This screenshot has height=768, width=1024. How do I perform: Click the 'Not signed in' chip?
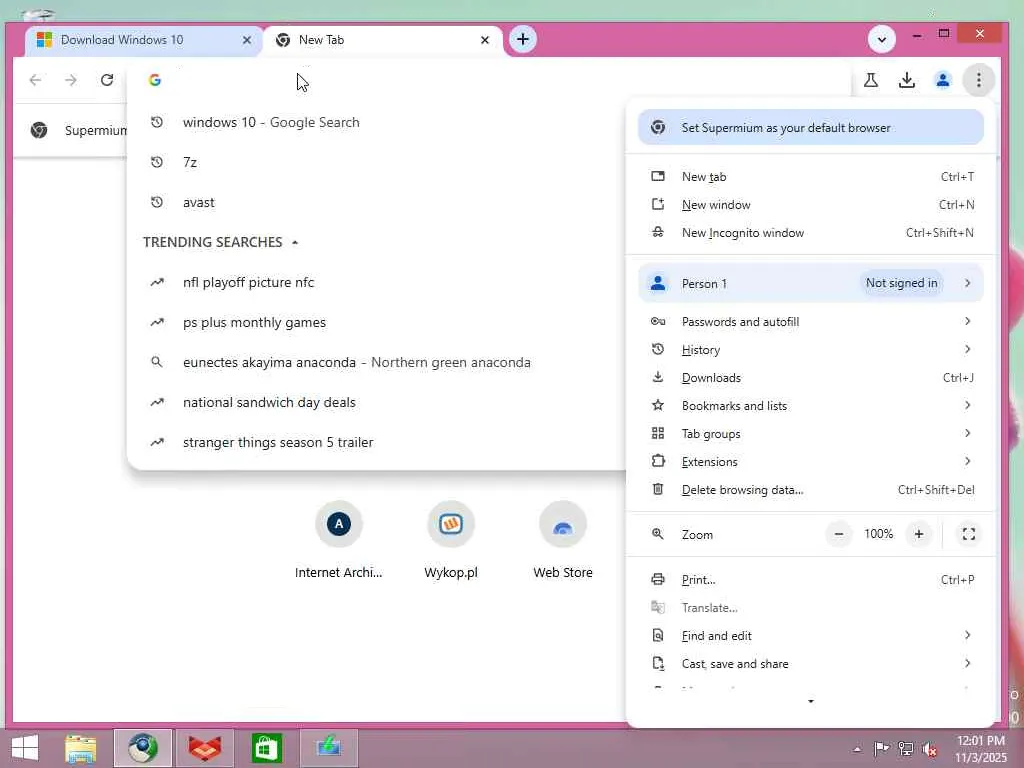(901, 283)
